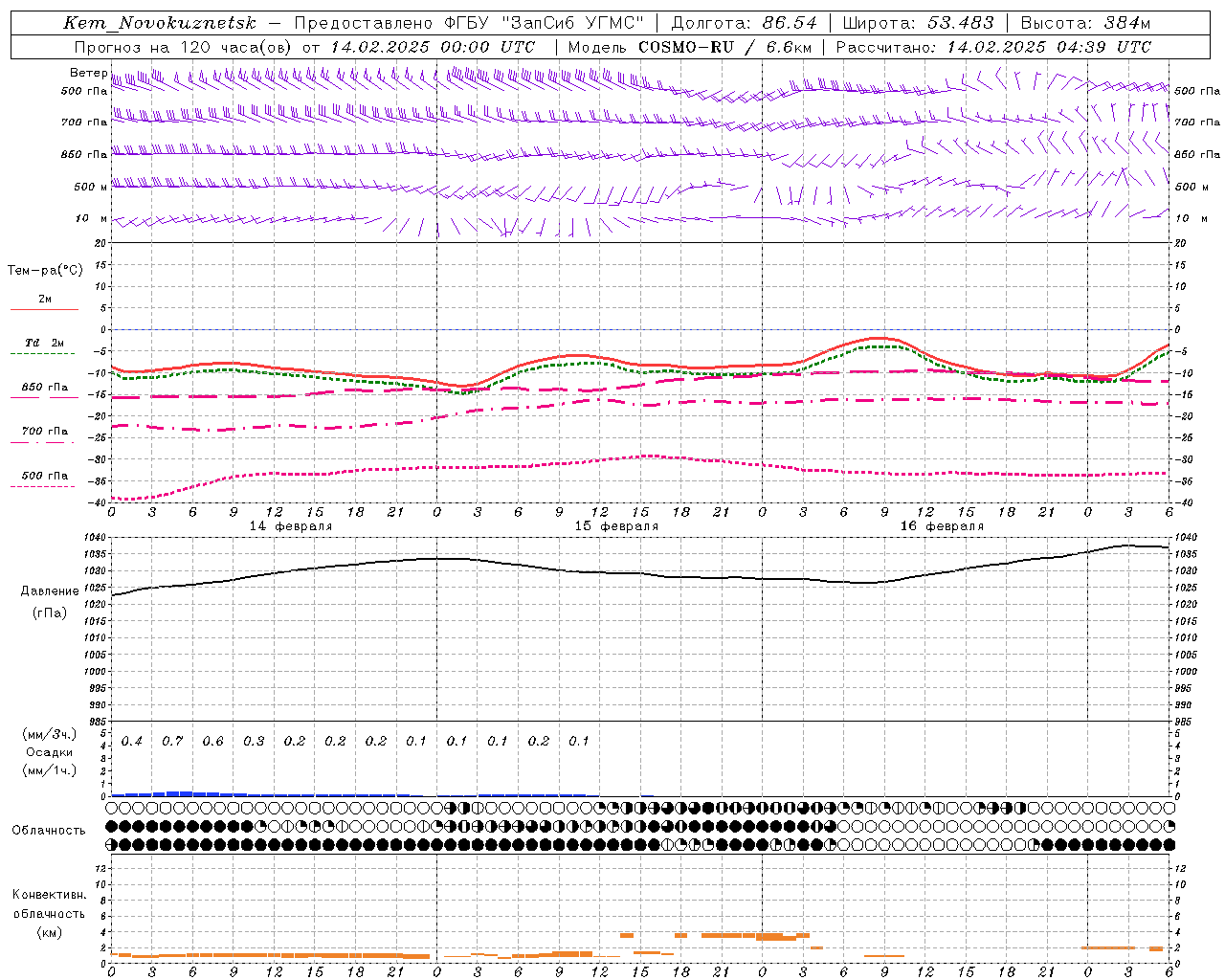Viewport: 1225px width, 980px height.
Task: Click the '(гПа)' pressure unit label
Action: [x=50, y=612]
